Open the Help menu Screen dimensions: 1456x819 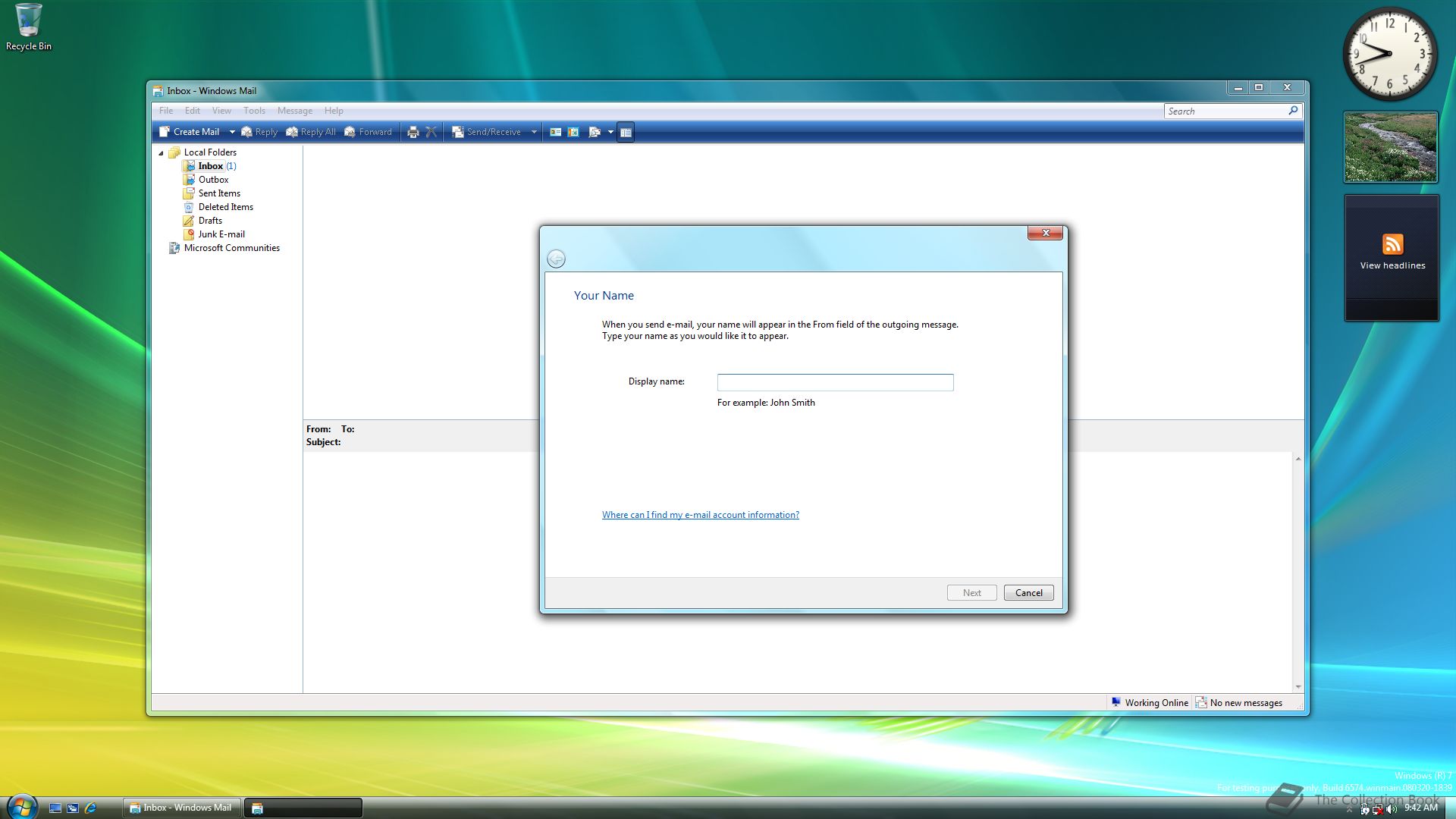tap(334, 111)
